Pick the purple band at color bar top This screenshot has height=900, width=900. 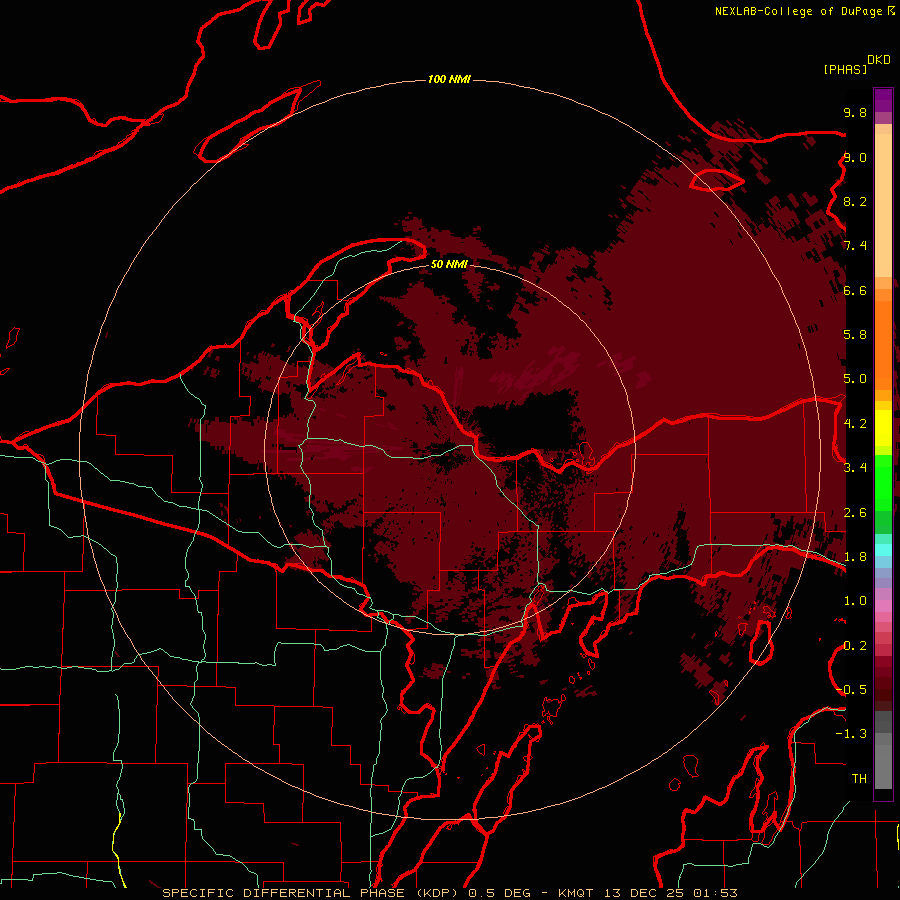tap(883, 100)
